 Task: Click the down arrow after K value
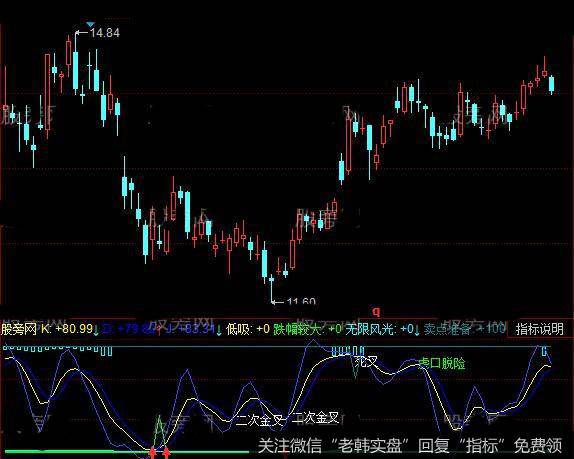point(96,330)
